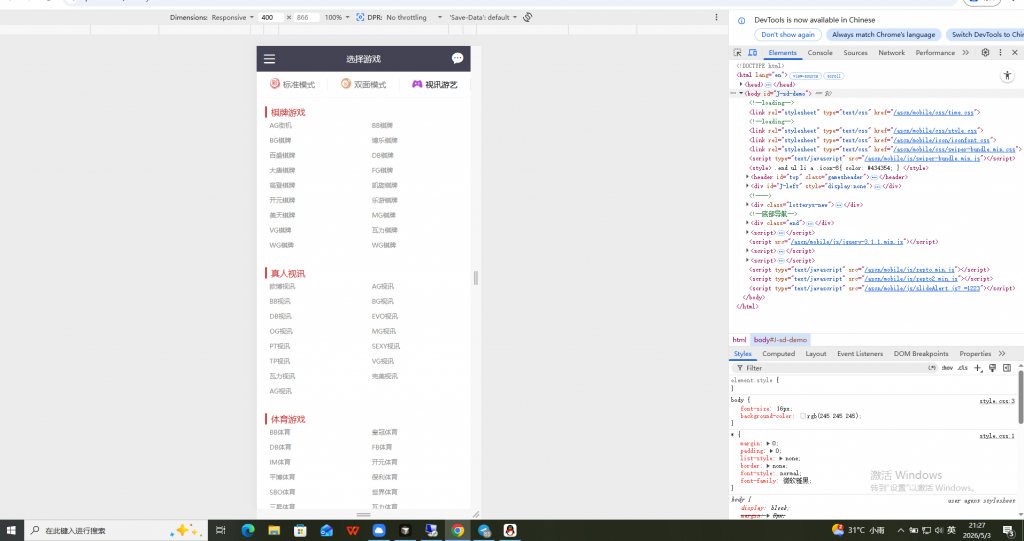Expand the margin shorthand triangle in the * rule
Viewport: 1024px width, 541px height.
[769, 443]
